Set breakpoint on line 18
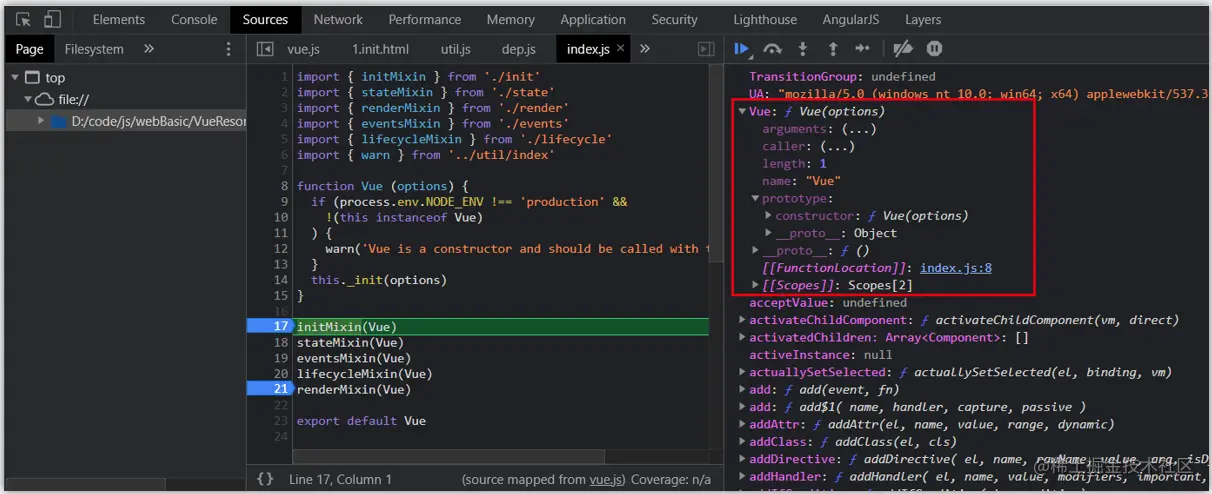The image size is (1212, 494). coord(279,343)
